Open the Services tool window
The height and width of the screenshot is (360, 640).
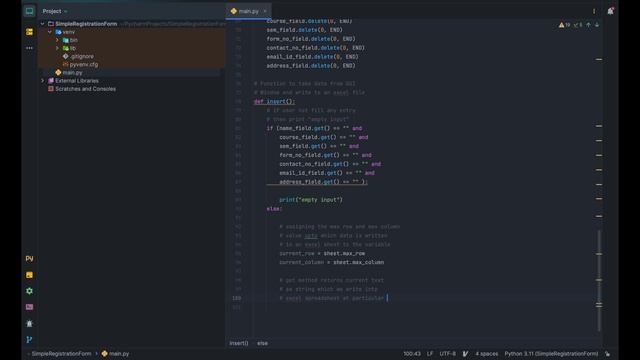[x=29, y=291]
